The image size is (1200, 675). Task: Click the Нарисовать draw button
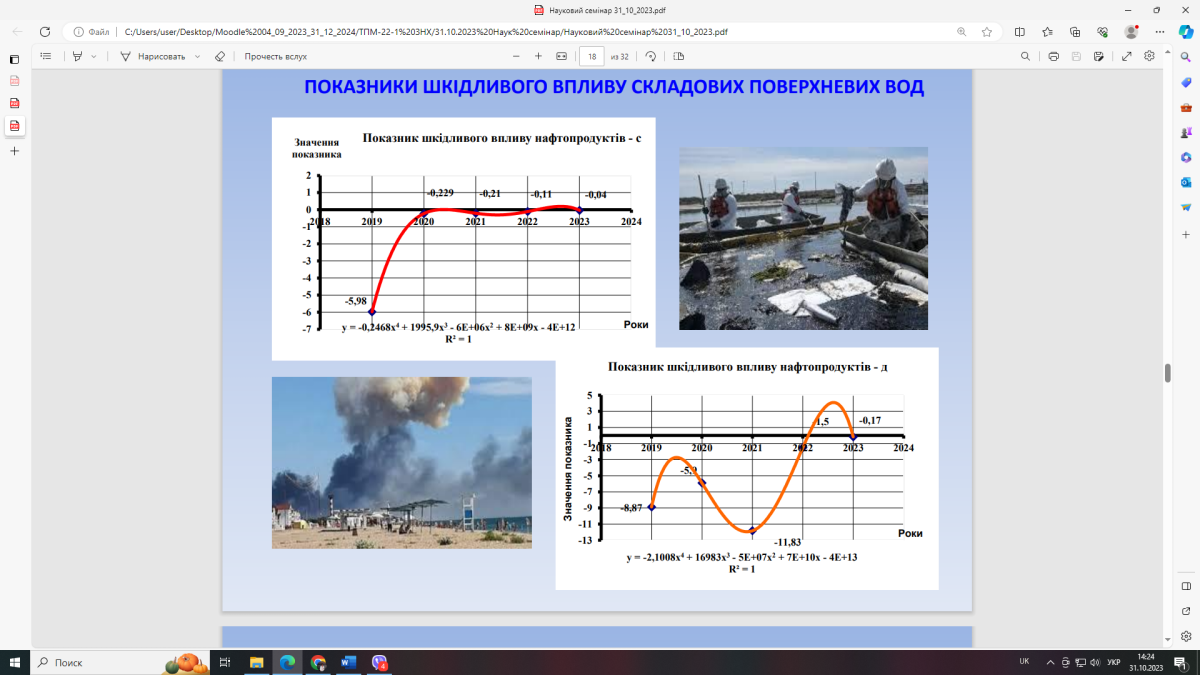point(153,56)
